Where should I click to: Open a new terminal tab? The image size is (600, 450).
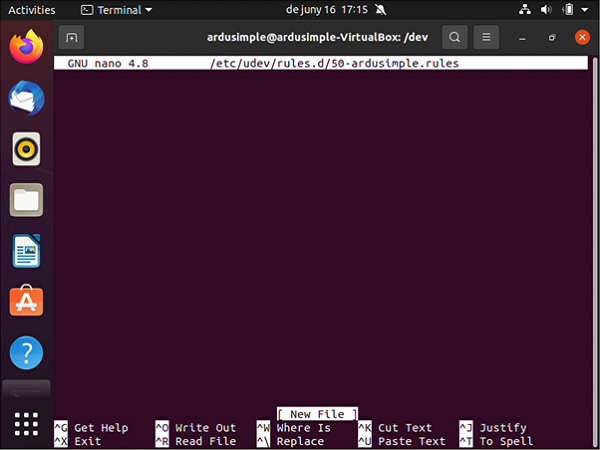coord(71,38)
